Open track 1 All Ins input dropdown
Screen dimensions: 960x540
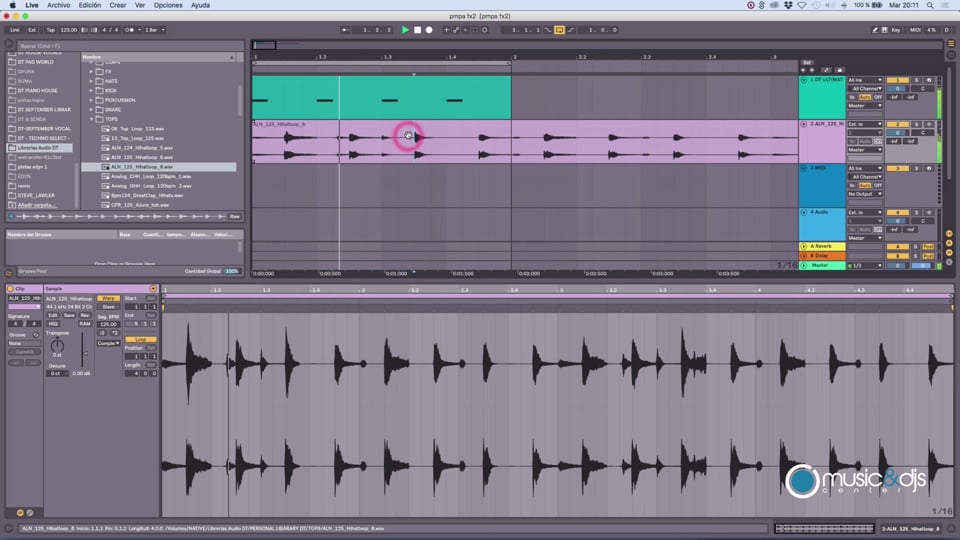864,80
